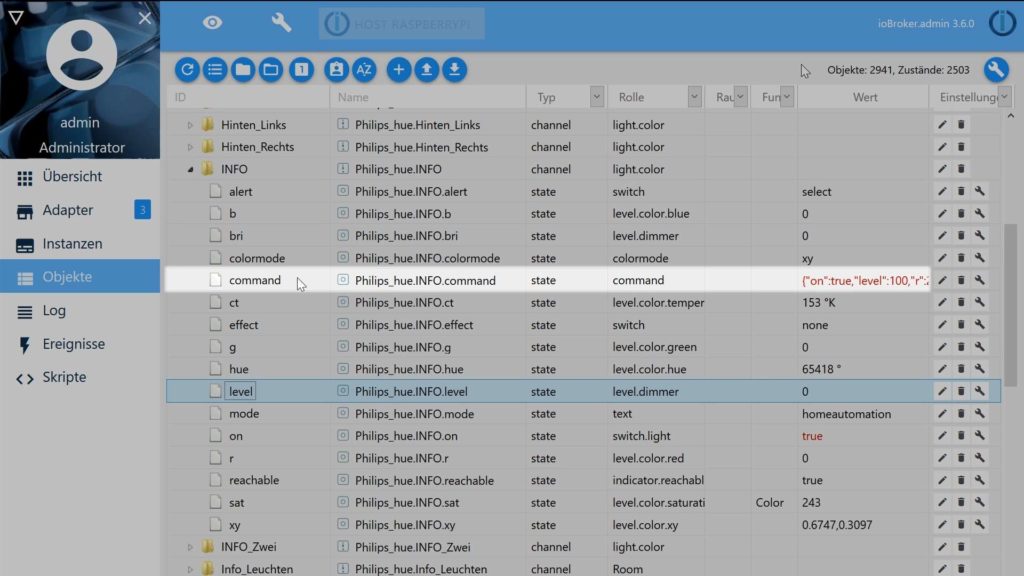
Task: Add a new object with plus button
Action: [398, 70]
